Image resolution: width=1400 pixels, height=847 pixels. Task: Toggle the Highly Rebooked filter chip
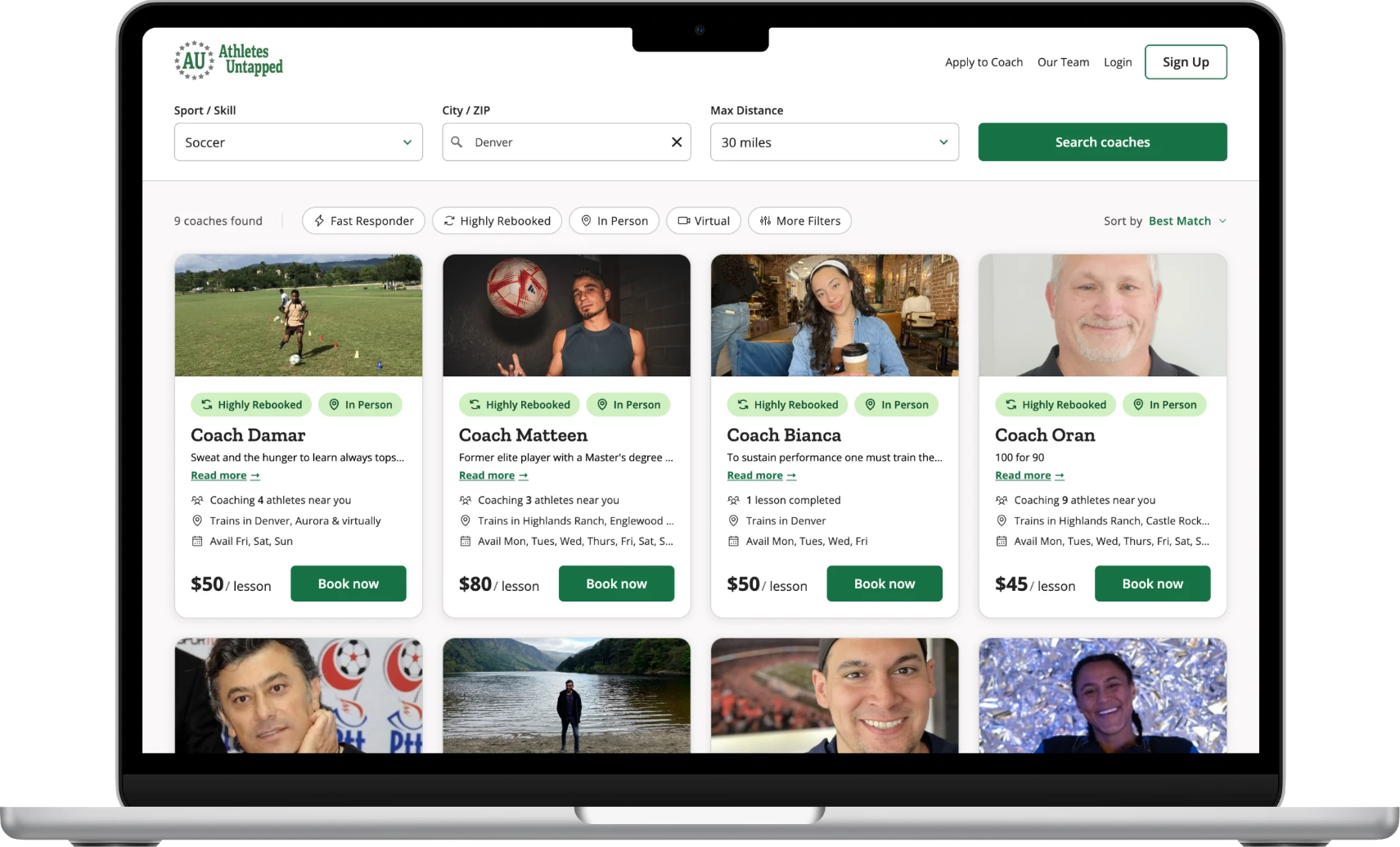click(x=497, y=221)
